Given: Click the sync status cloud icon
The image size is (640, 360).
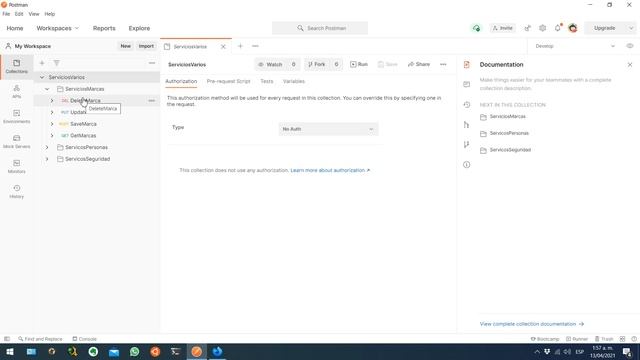Looking at the screenshot, I should 476,28.
